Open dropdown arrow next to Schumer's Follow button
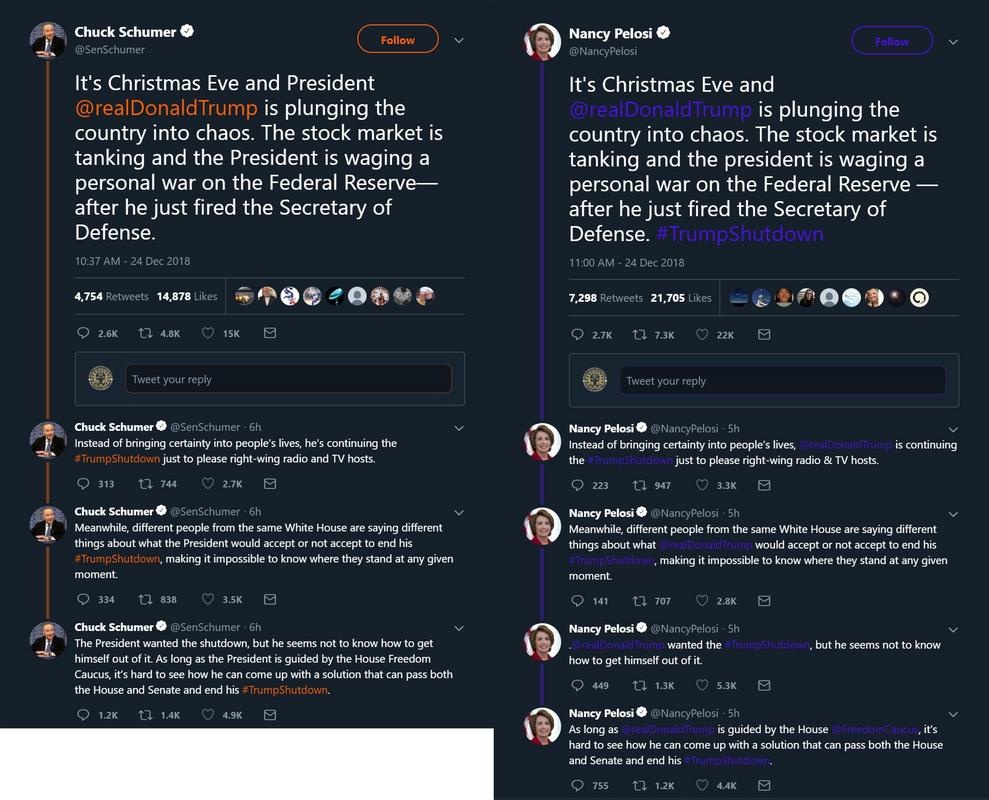 click(459, 41)
